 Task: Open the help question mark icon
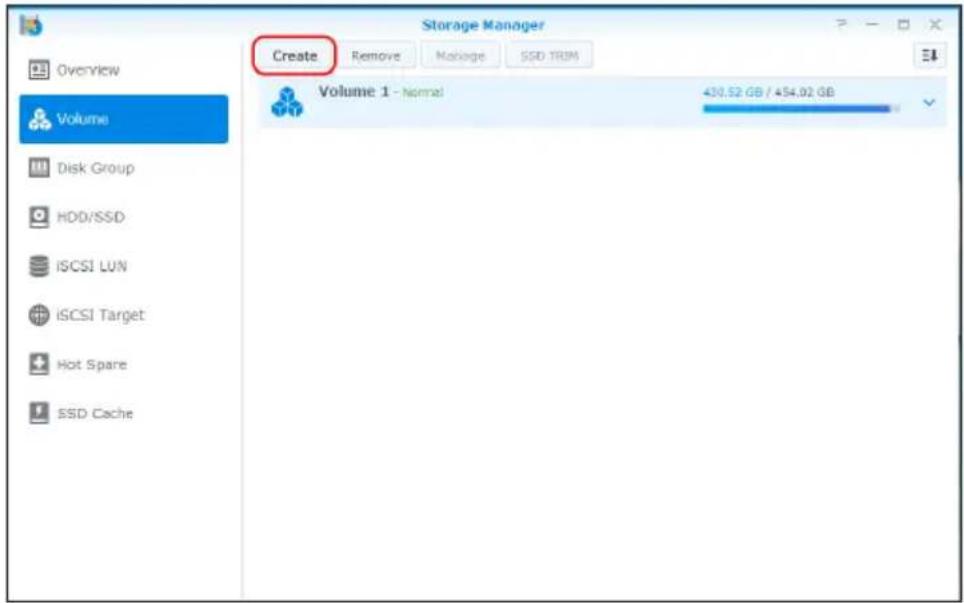coord(841,24)
